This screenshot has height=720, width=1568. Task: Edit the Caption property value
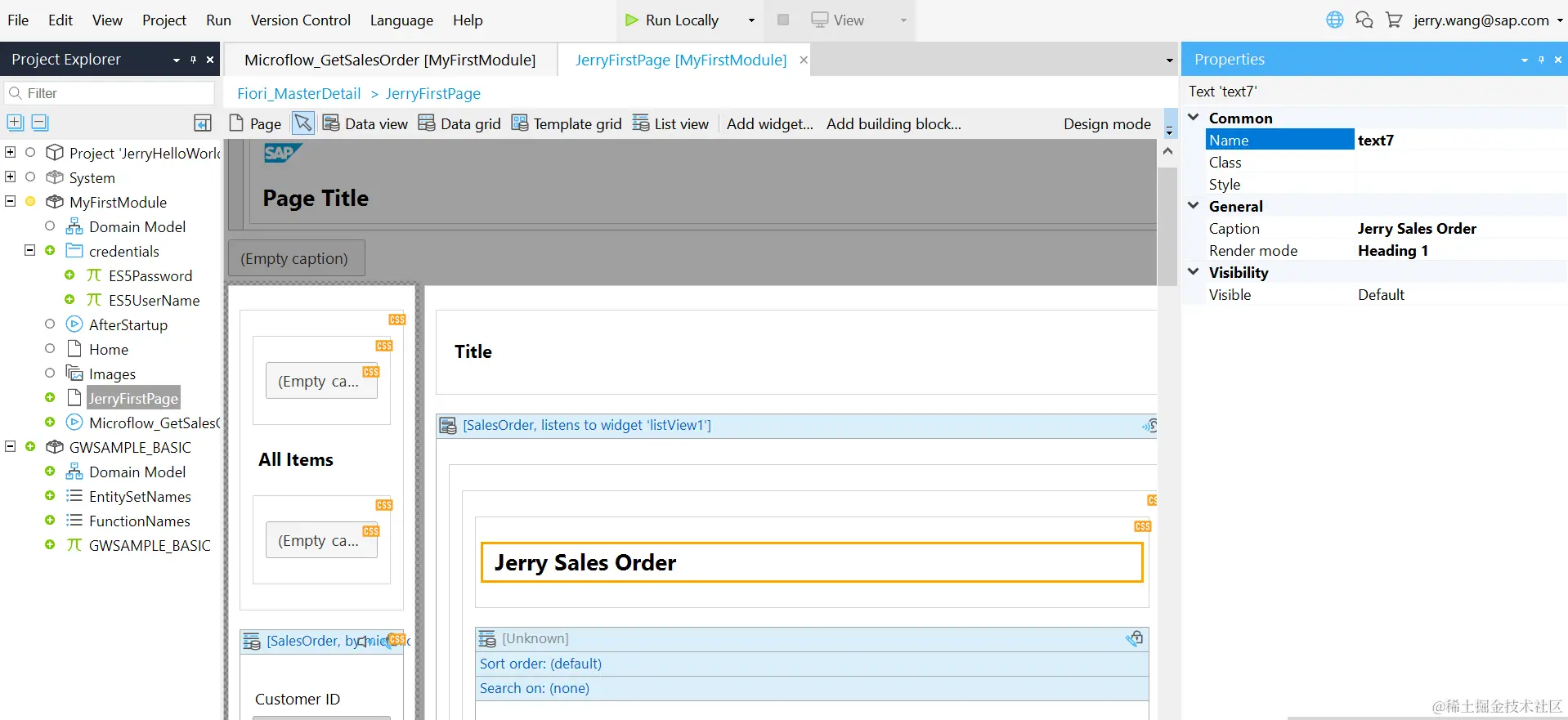[1460, 228]
